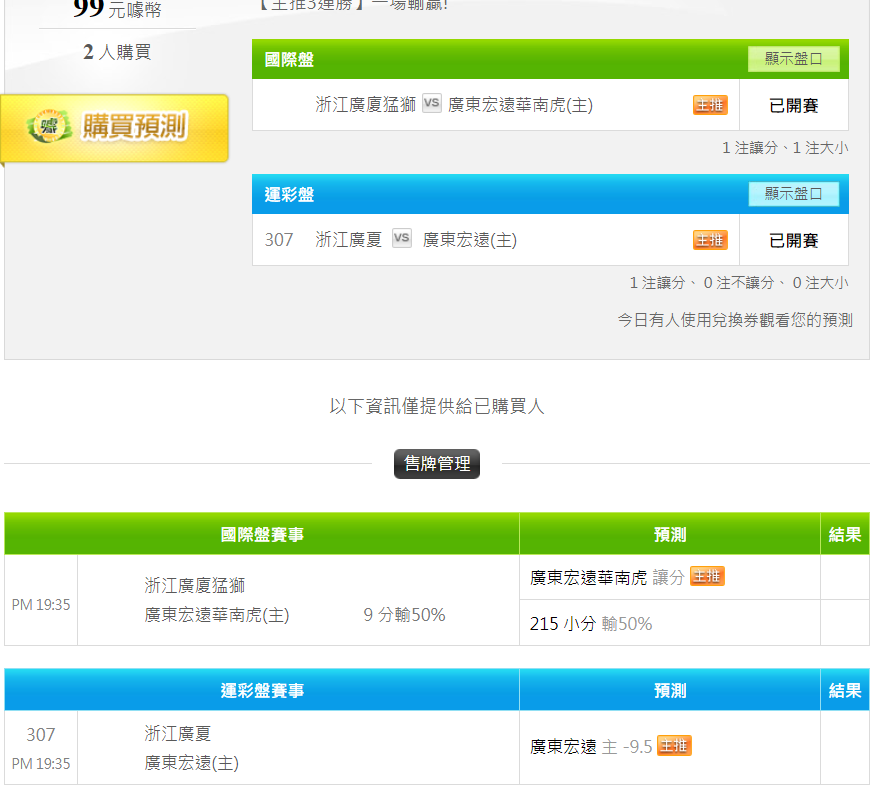The width and height of the screenshot is (871, 807).
Task: Click 已開賽 status in the 國際盤 row
Action: click(793, 105)
